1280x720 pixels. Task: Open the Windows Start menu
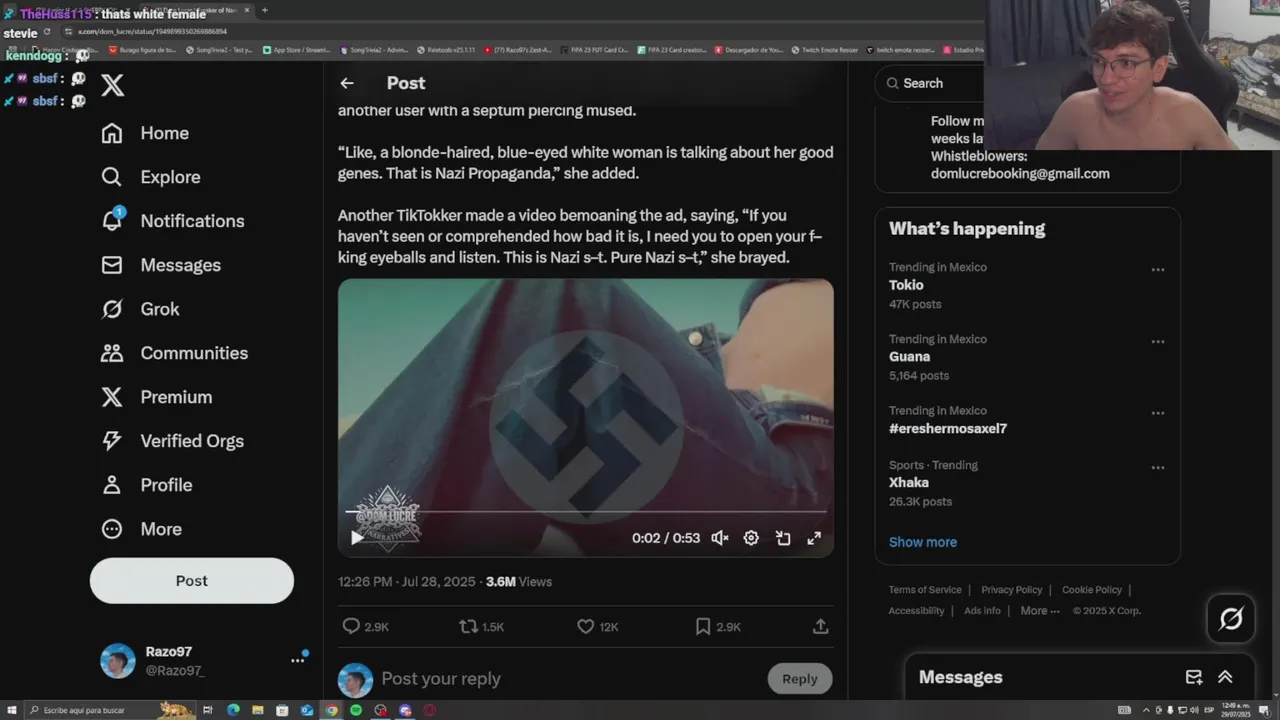click(x=11, y=710)
